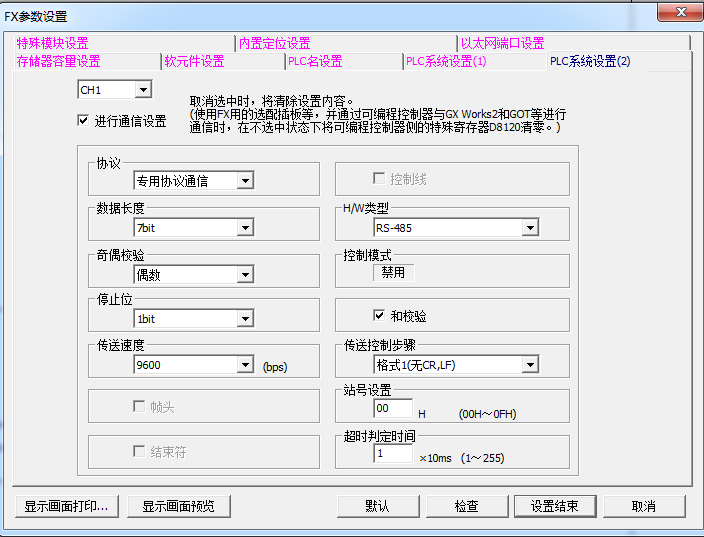Switch to the 特殊模块设置 tab
The height and width of the screenshot is (537, 704).
(53, 43)
